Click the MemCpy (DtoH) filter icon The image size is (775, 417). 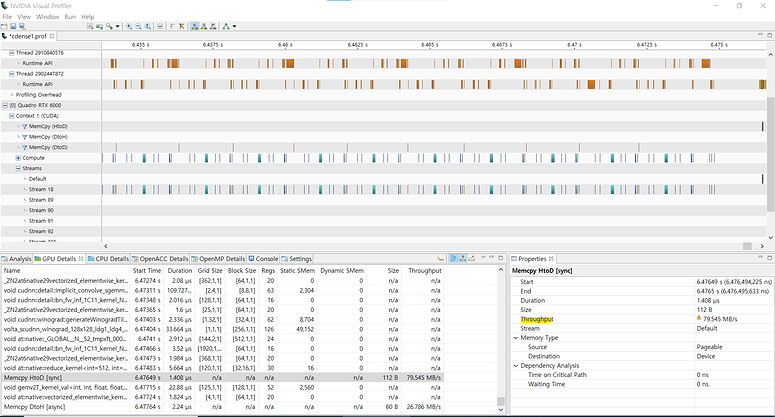click(x=24, y=136)
